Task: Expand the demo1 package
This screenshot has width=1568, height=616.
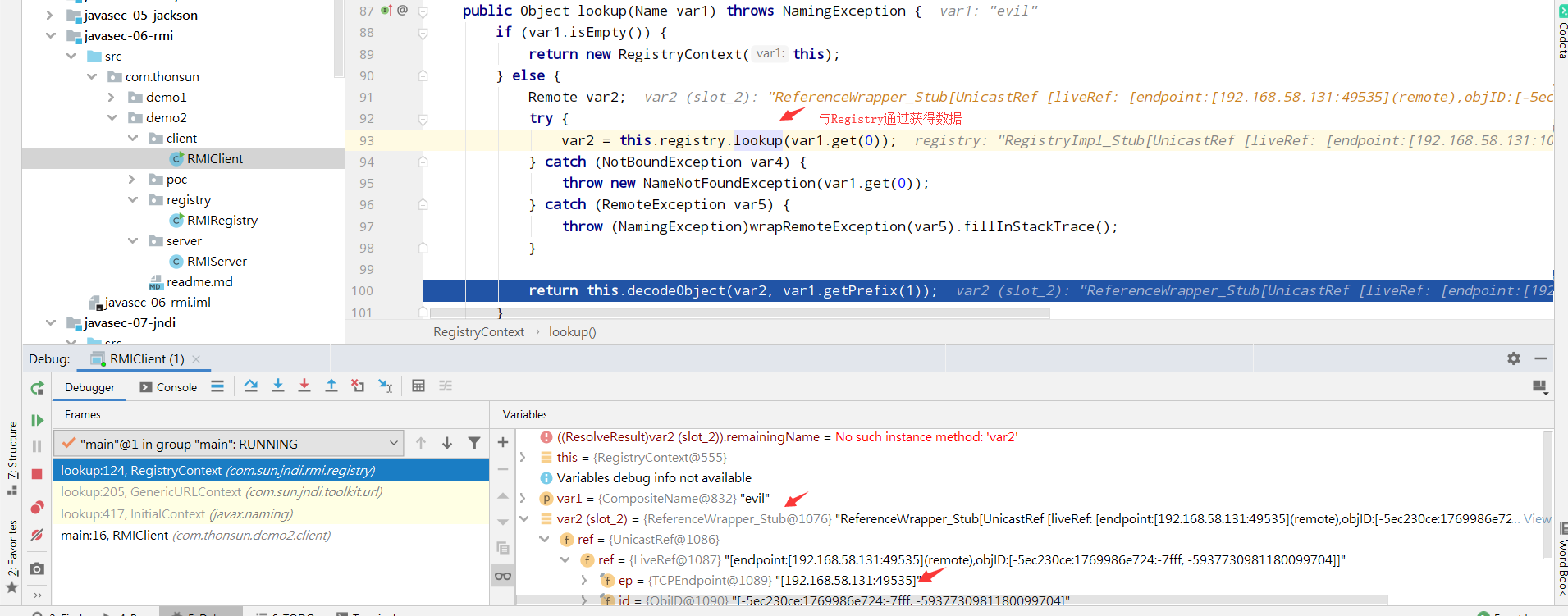Action: pos(112,97)
